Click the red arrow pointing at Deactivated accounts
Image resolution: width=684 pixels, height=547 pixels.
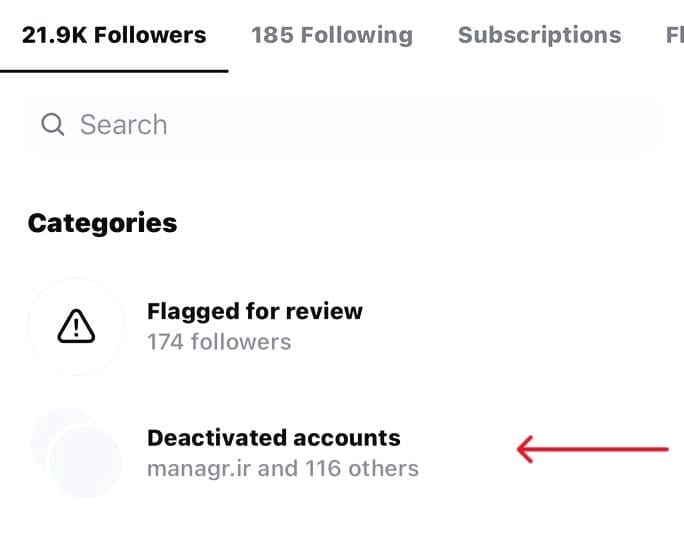point(592,450)
